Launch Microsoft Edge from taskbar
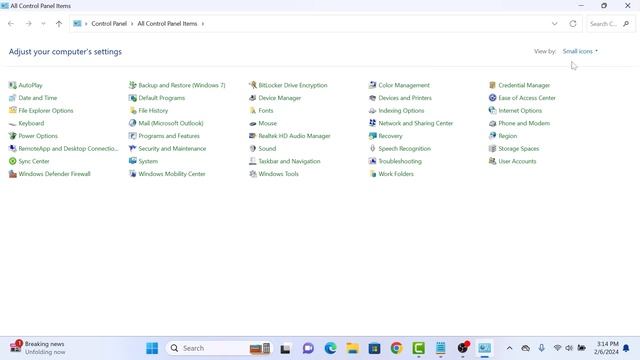 point(330,348)
